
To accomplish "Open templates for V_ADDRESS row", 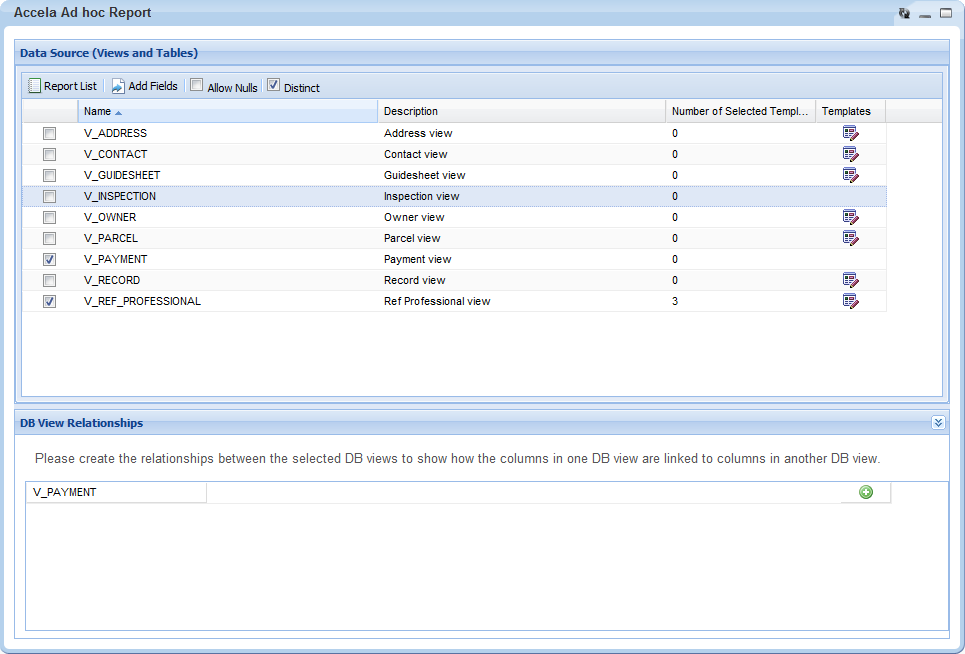I will pyautogui.click(x=850, y=133).
